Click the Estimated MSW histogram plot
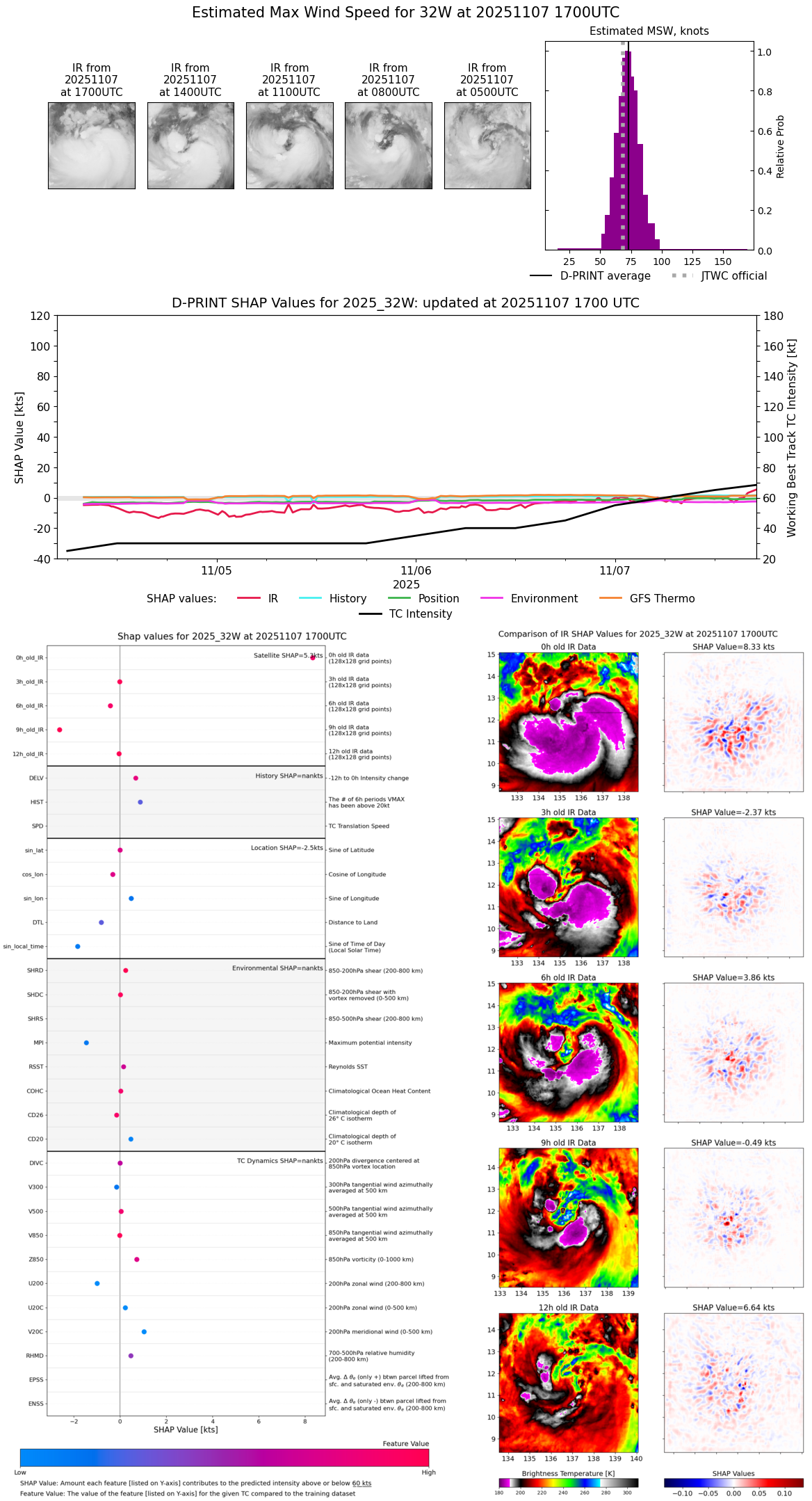This screenshot has width=812, height=1501. [x=649, y=145]
